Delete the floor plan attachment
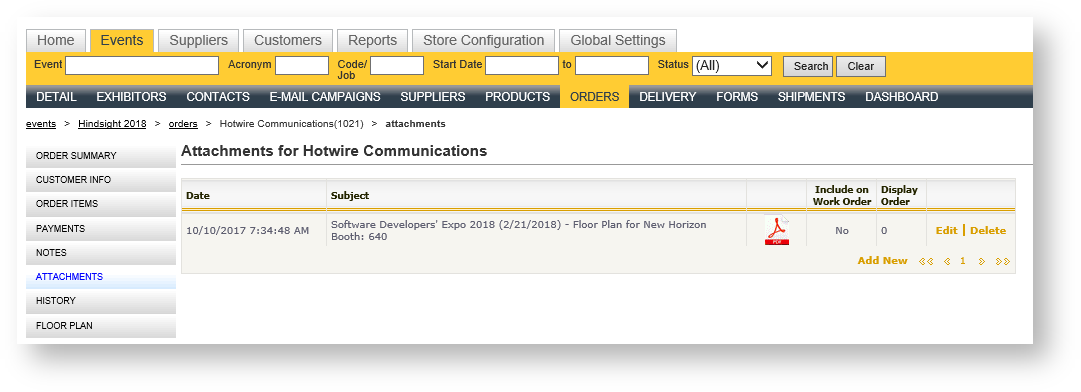 click(988, 231)
